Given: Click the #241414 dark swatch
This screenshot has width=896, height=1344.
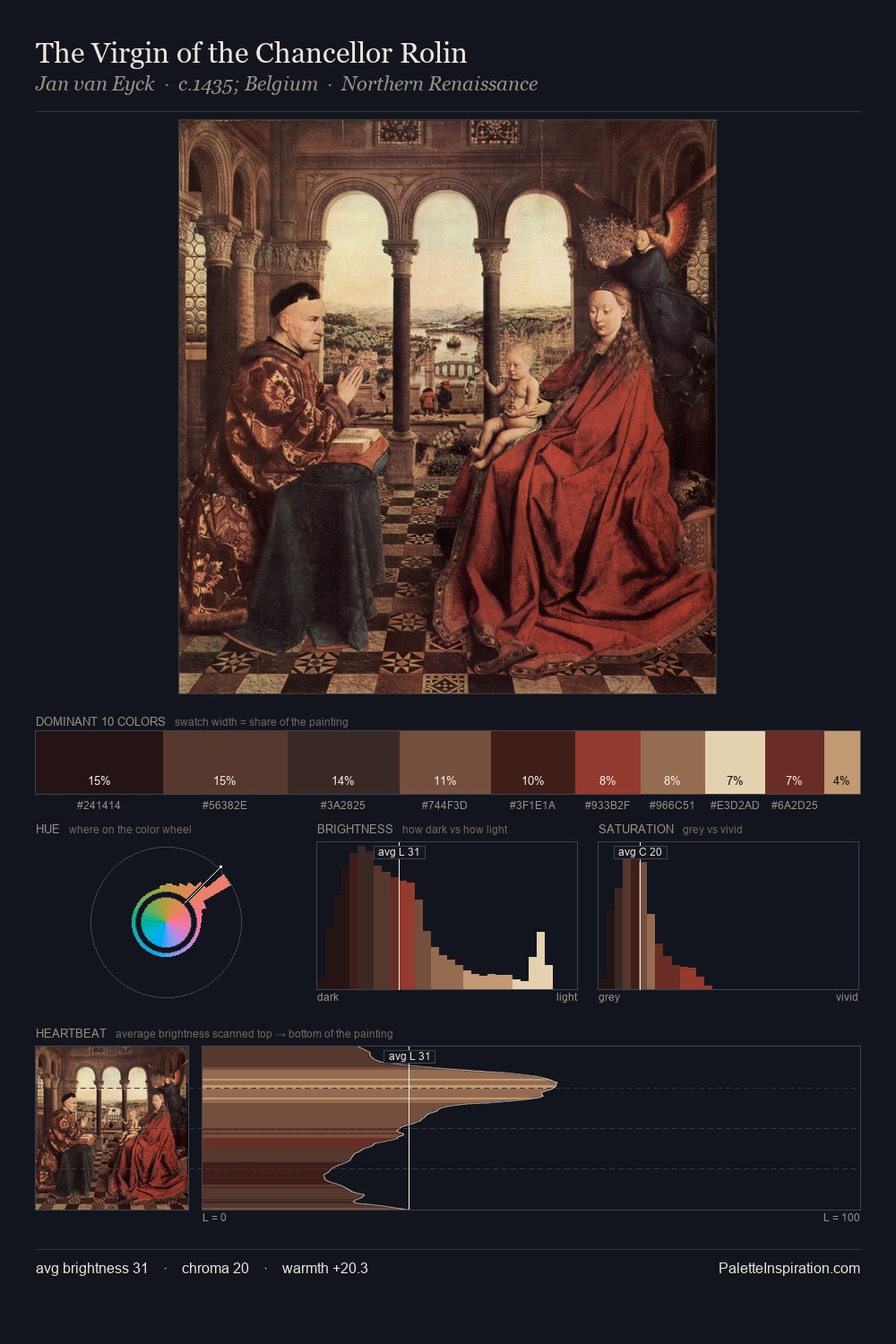Looking at the screenshot, I should [x=99, y=762].
